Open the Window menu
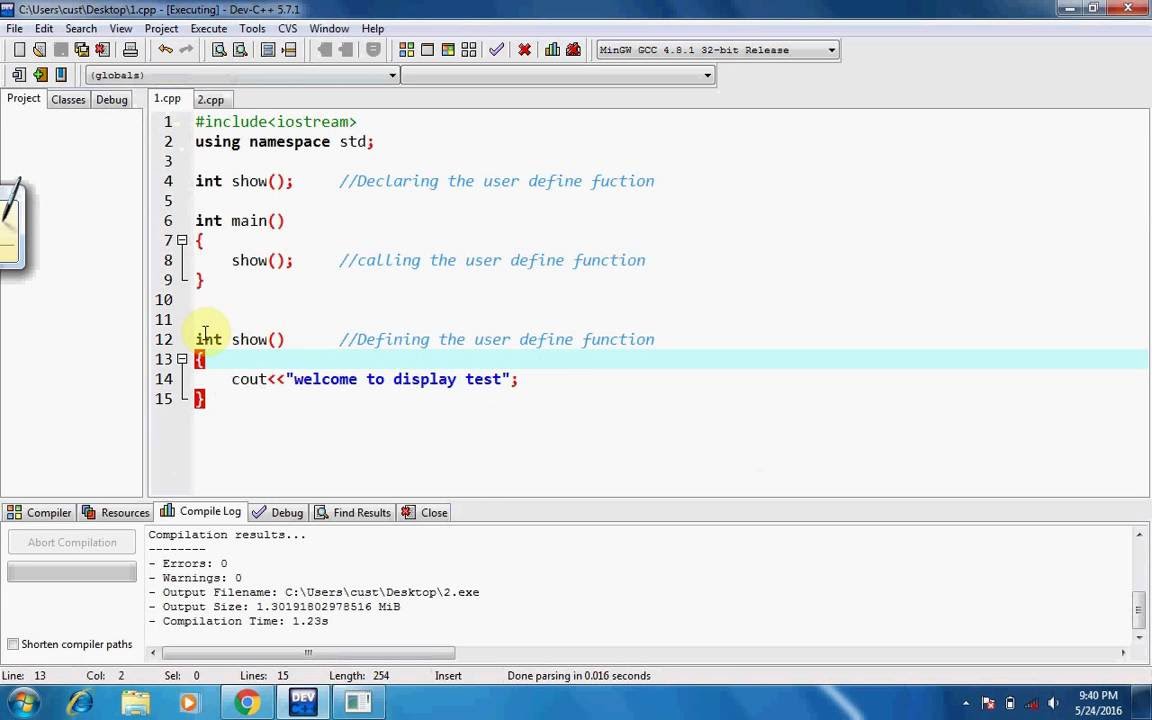Image resolution: width=1152 pixels, height=720 pixels. (328, 29)
